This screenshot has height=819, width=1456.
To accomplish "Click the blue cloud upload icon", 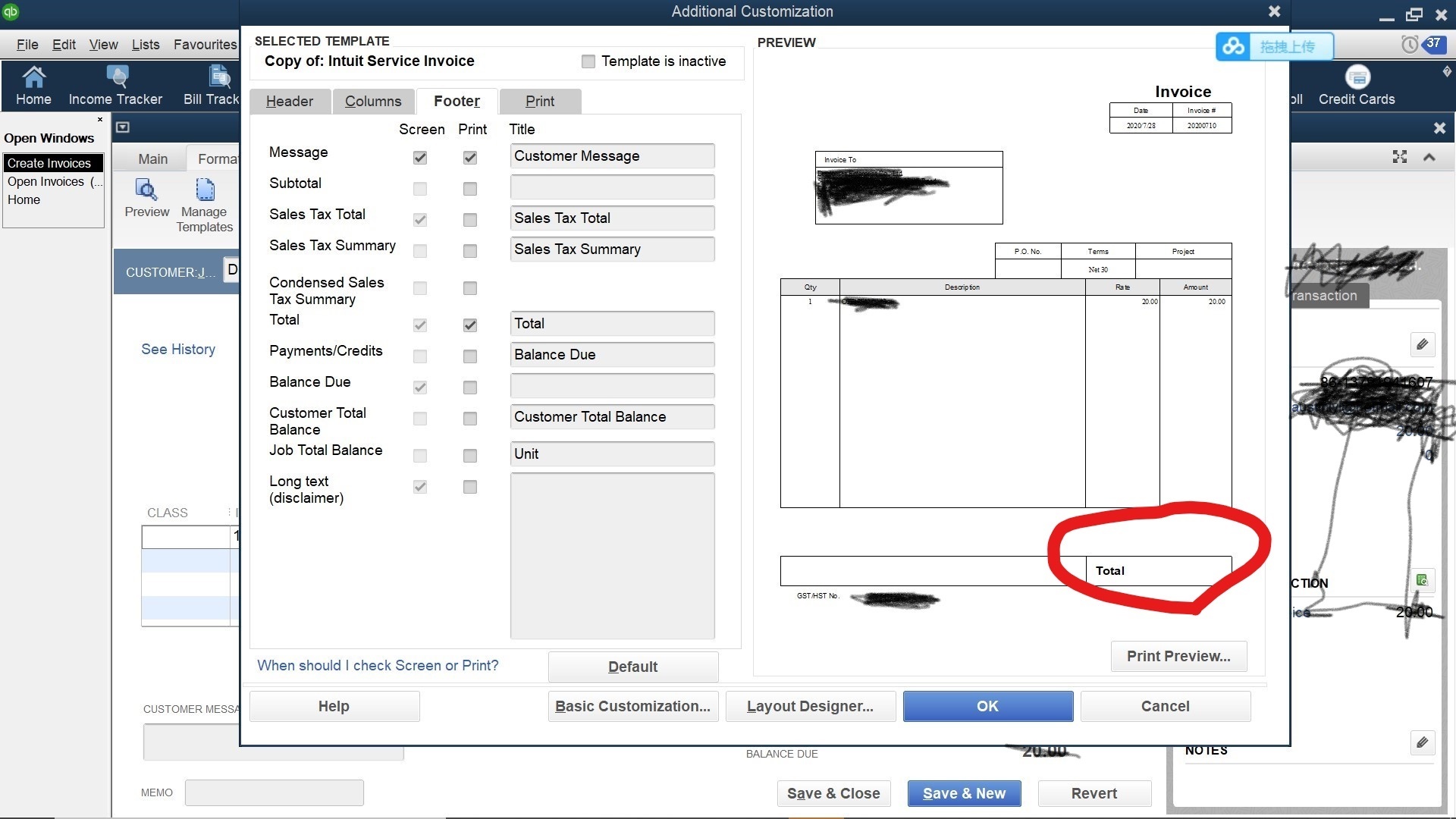I will pyautogui.click(x=1233, y=46).
